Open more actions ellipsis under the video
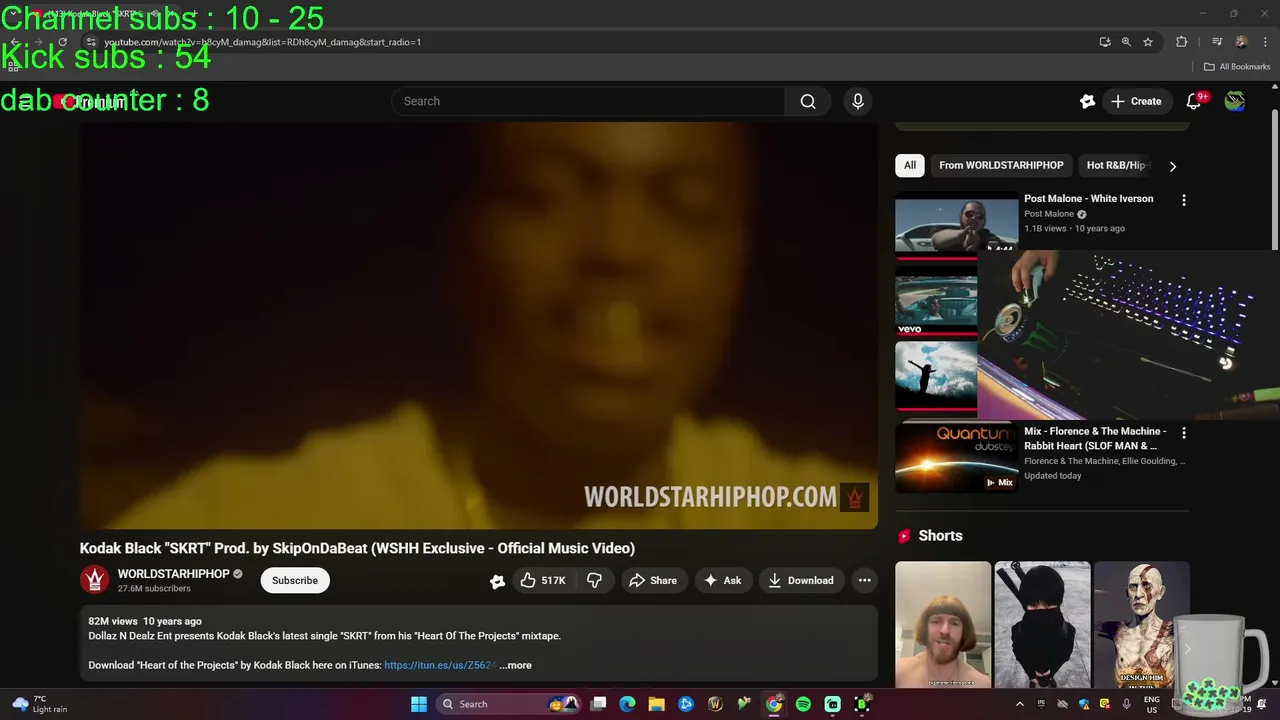 (864, 580)
